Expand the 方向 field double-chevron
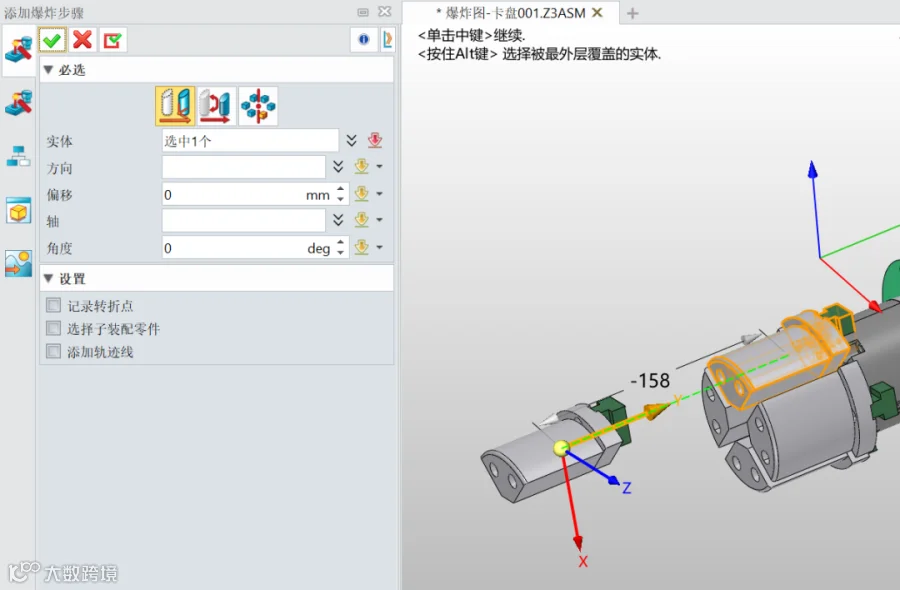900x590 pixels. (x=338, y=167)
